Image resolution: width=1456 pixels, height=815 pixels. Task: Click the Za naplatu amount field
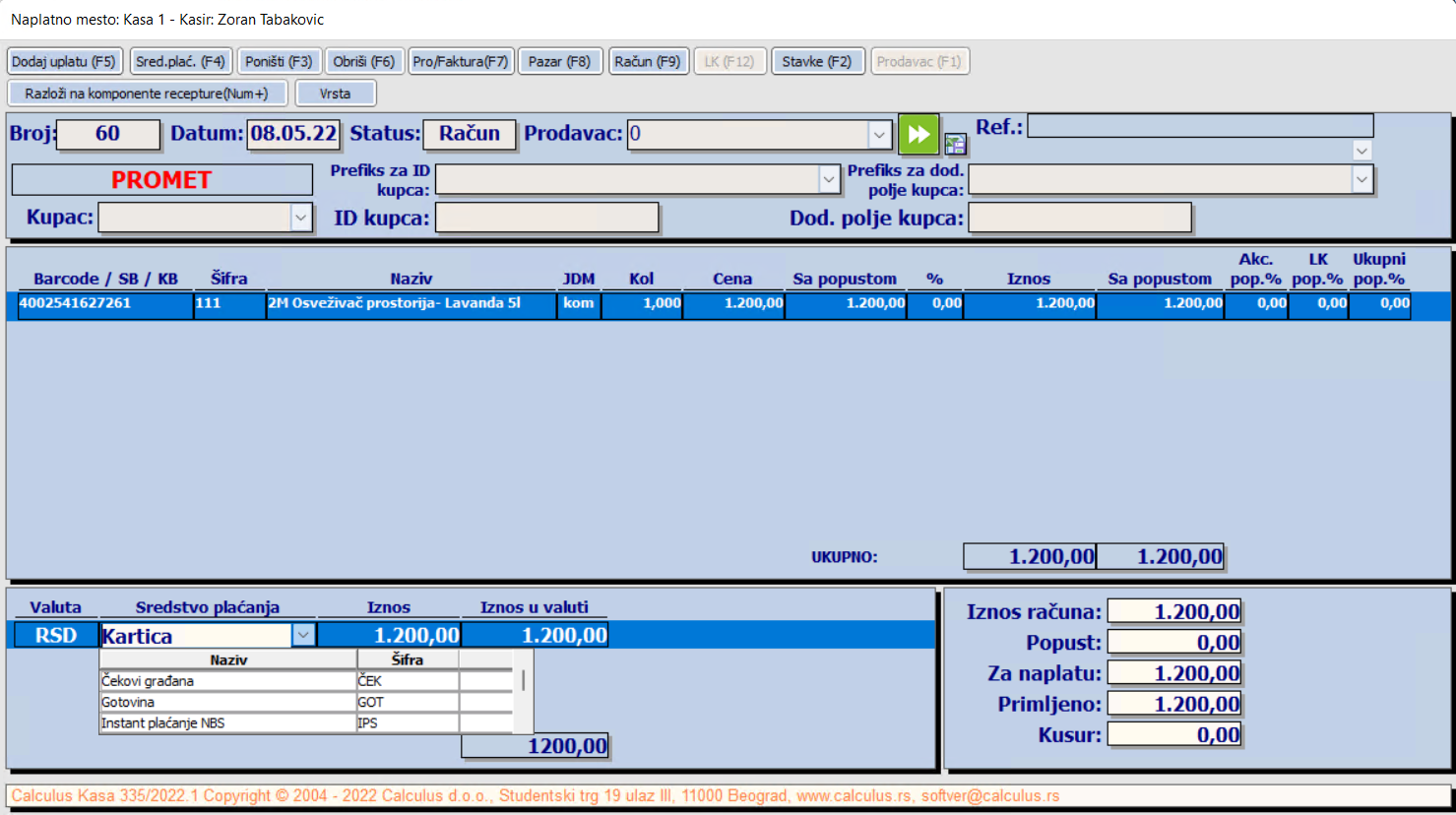pyautogui.click(x=1174, y=673)
